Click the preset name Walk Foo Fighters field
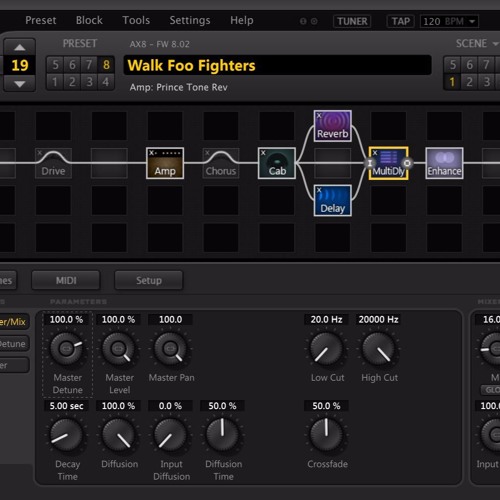 tap(278, 65)
